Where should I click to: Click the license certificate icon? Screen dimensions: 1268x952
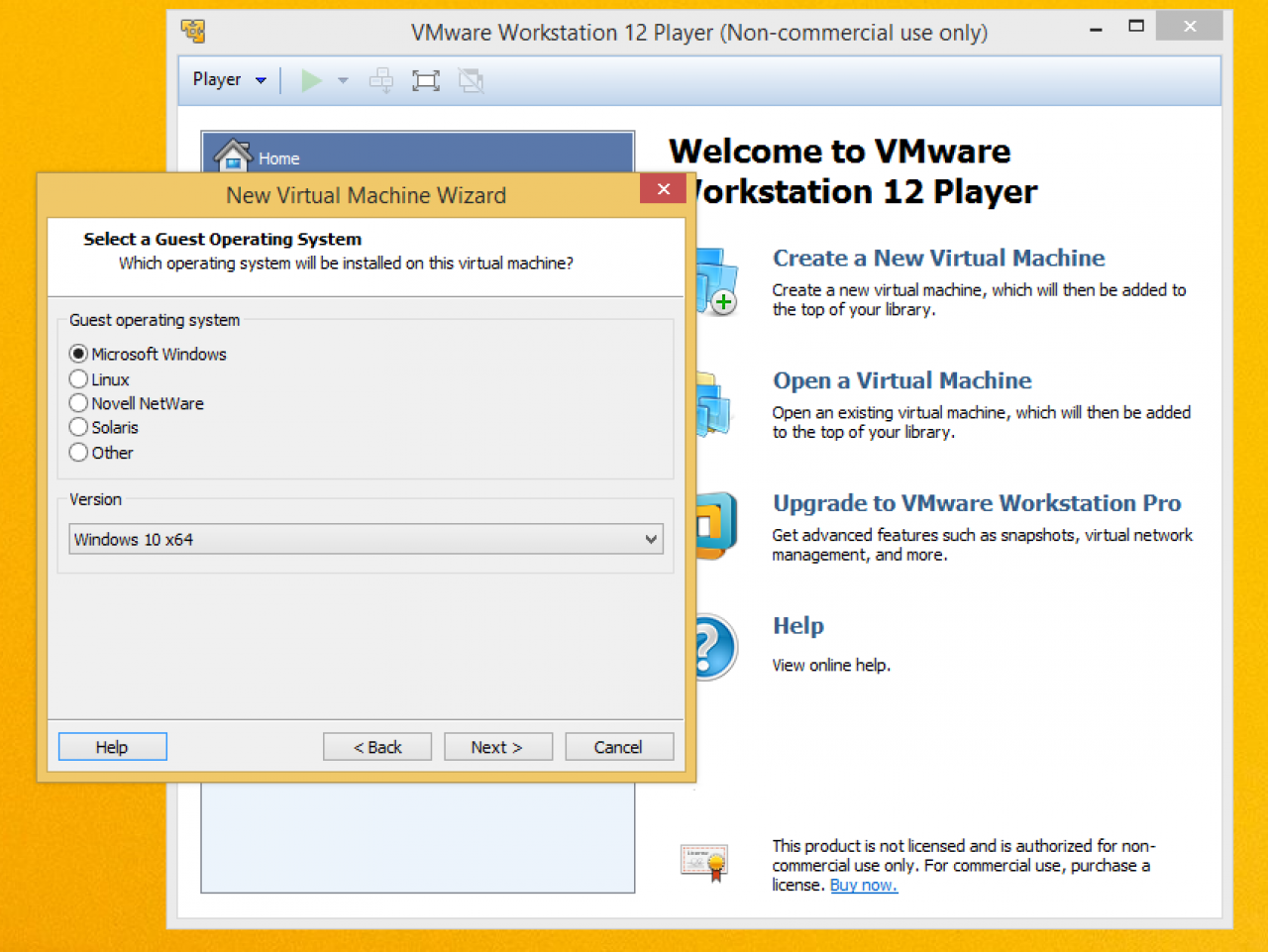[x=704, y=862]
